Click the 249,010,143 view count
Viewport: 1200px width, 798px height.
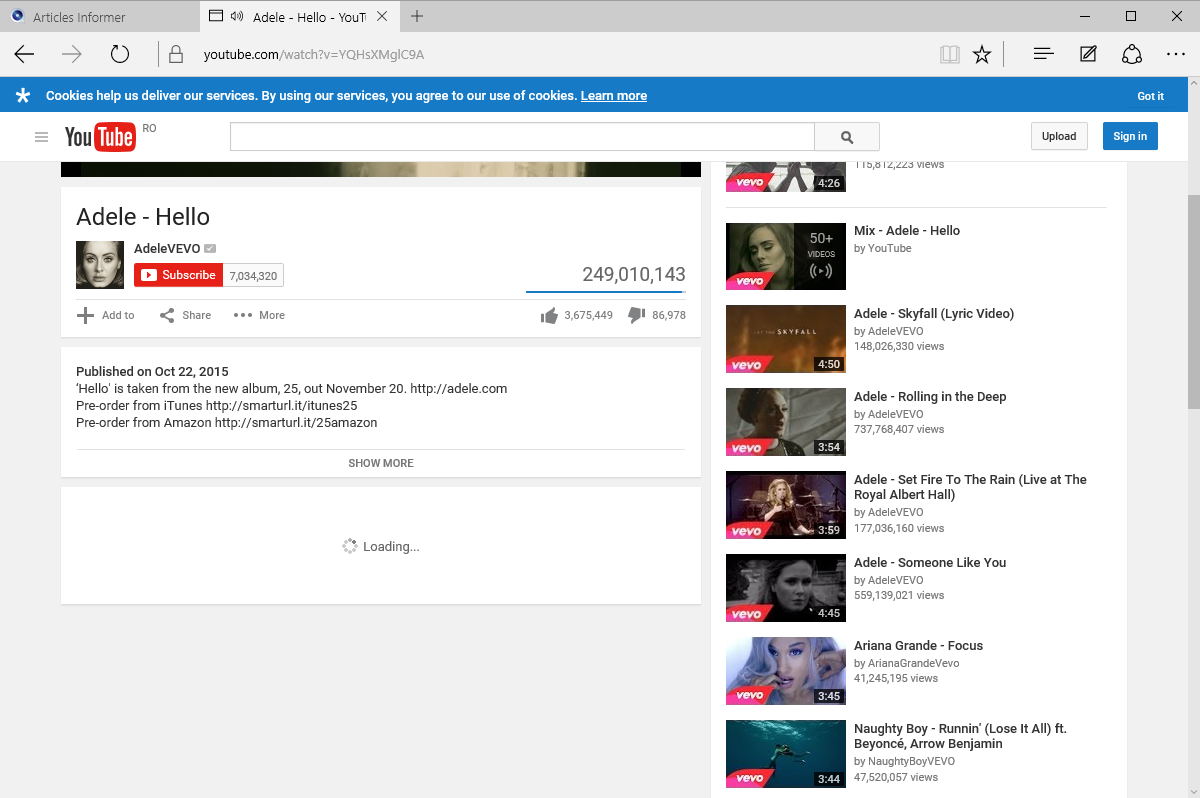tap(634, 274)
